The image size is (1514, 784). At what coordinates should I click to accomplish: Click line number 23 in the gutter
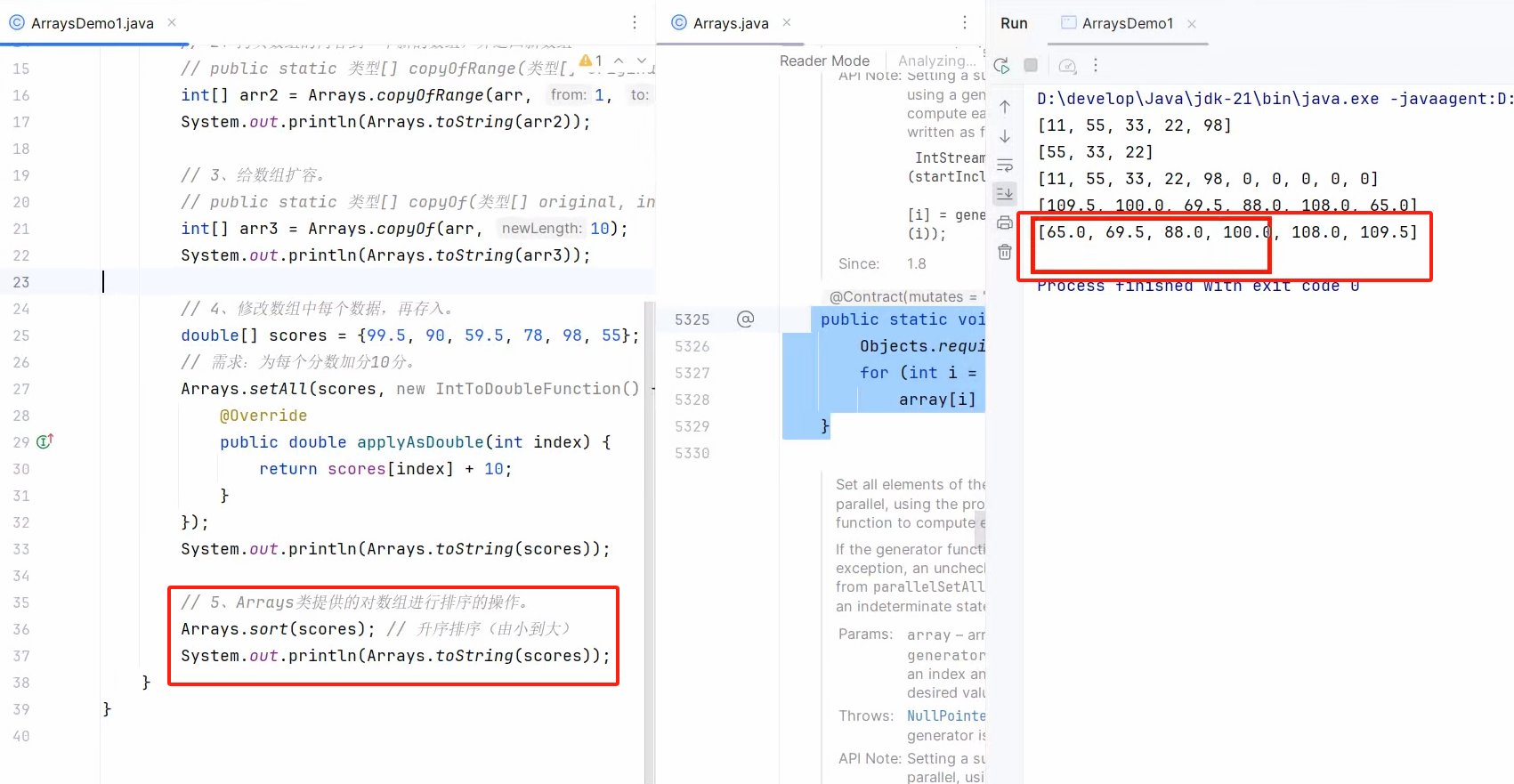[x=21, y=282]
